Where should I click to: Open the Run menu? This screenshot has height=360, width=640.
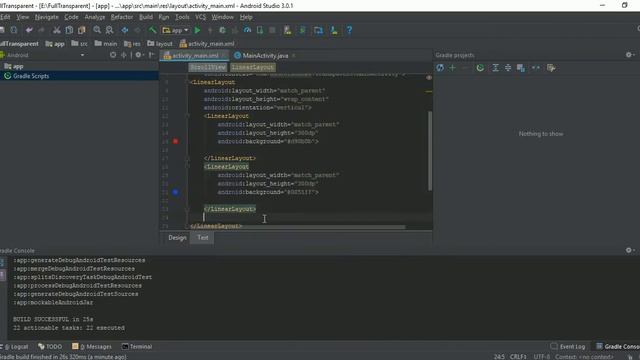tap(164, 17)
